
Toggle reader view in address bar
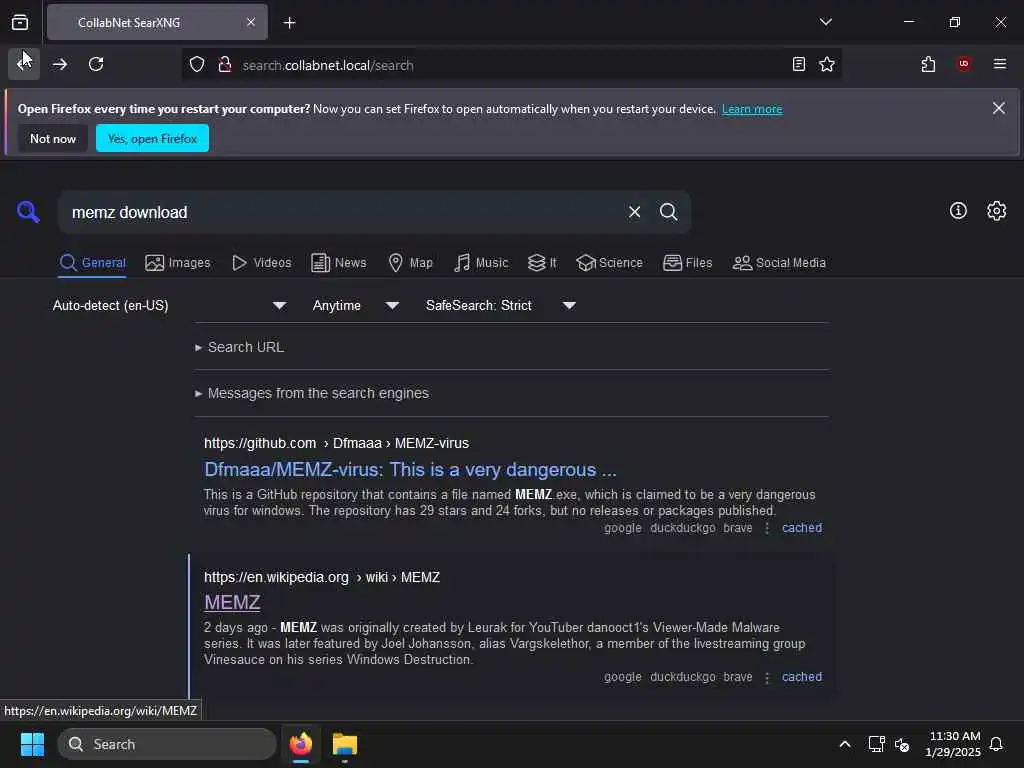tap(798, 64)
